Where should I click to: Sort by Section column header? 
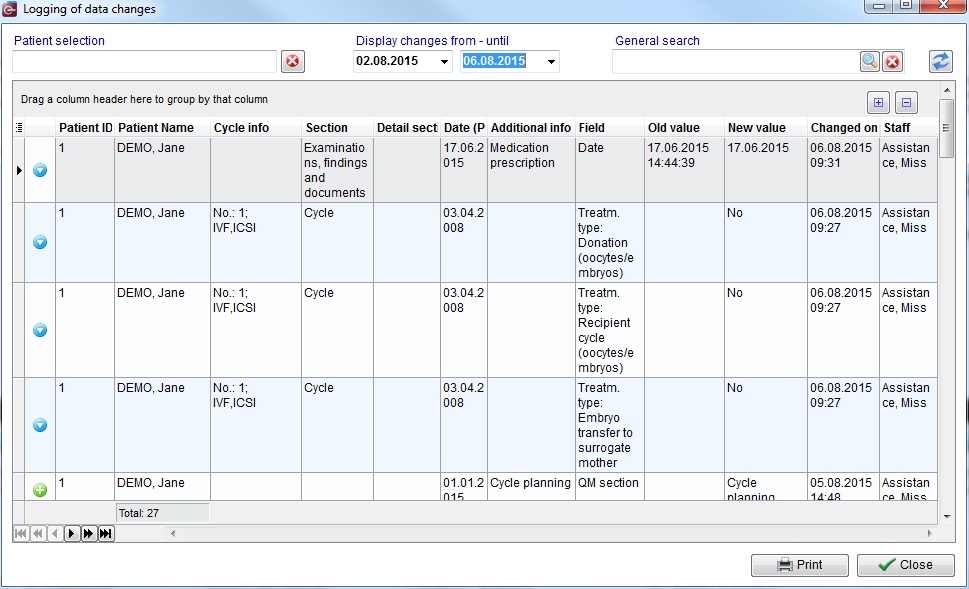pos(337,128)
